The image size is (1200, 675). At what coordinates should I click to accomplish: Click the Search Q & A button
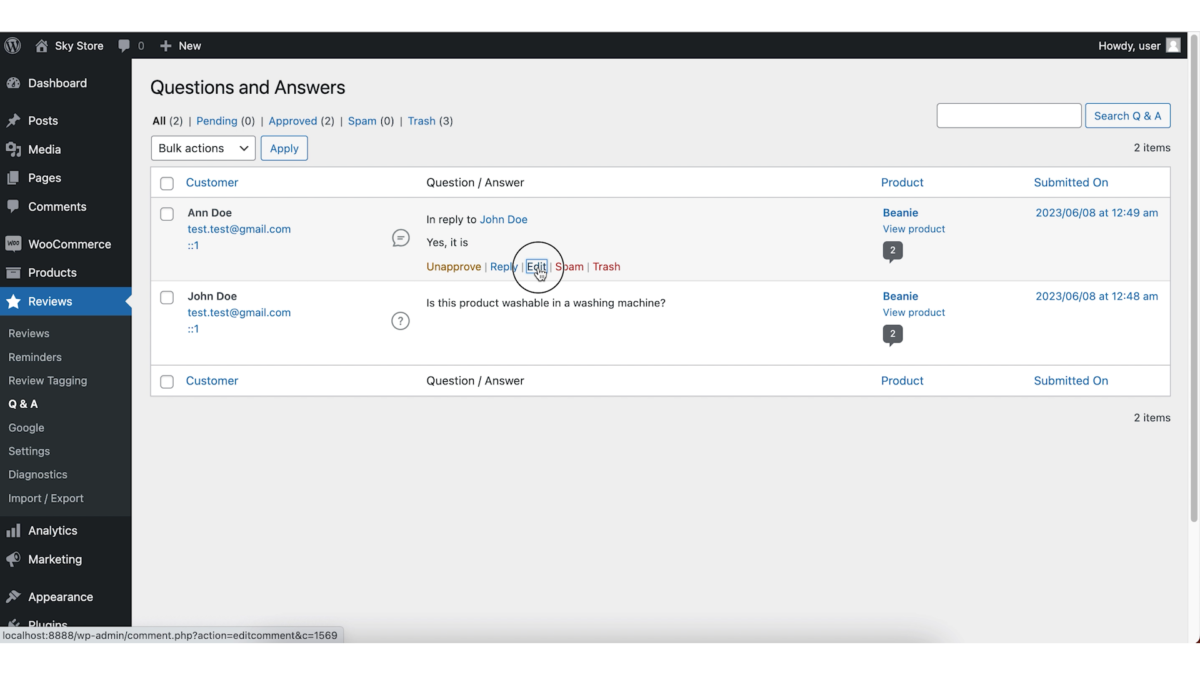coord(1127,115)
